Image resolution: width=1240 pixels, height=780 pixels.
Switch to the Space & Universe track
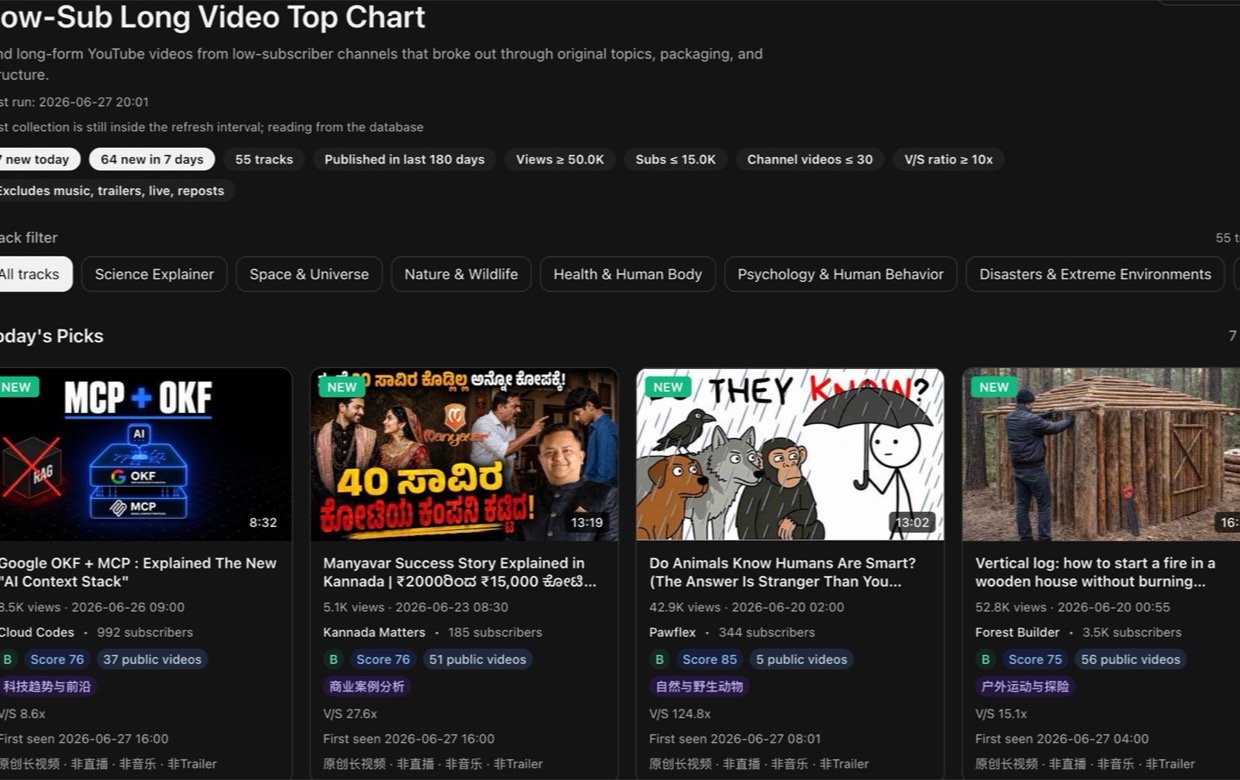[309, 274]
